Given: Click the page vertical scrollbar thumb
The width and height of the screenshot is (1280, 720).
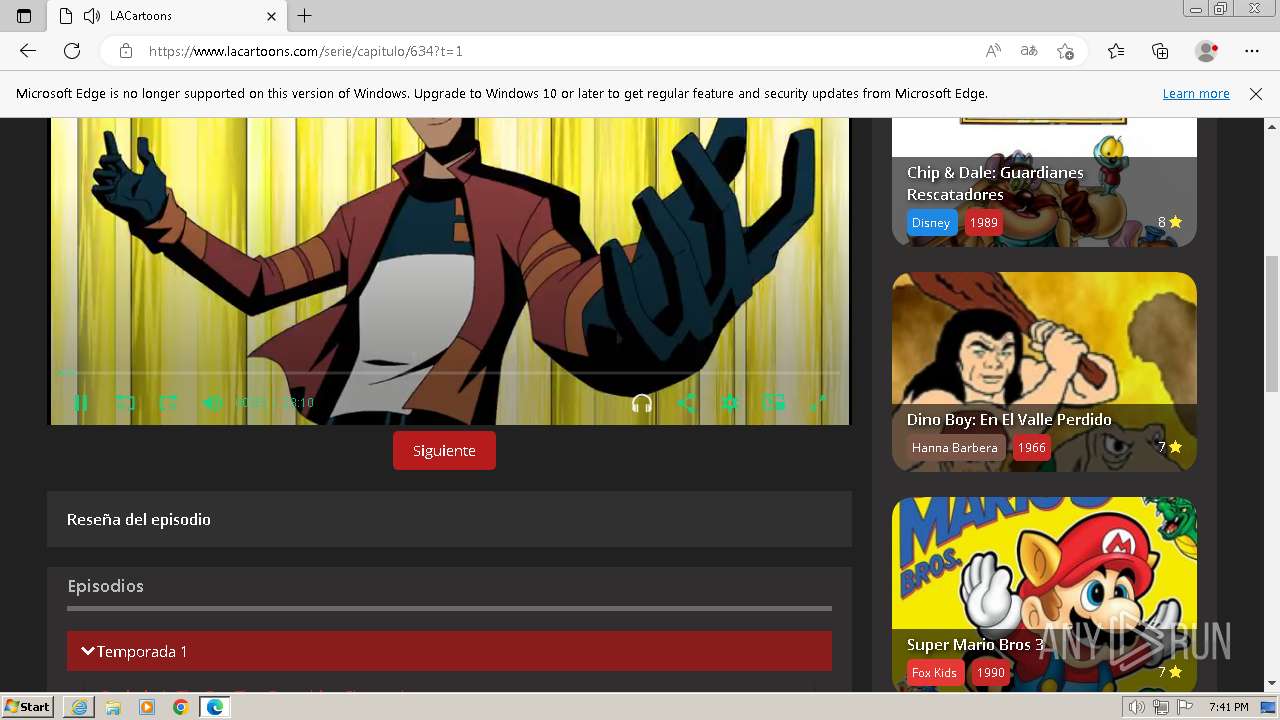Looking at the screenshot, I should point(1272,323).
